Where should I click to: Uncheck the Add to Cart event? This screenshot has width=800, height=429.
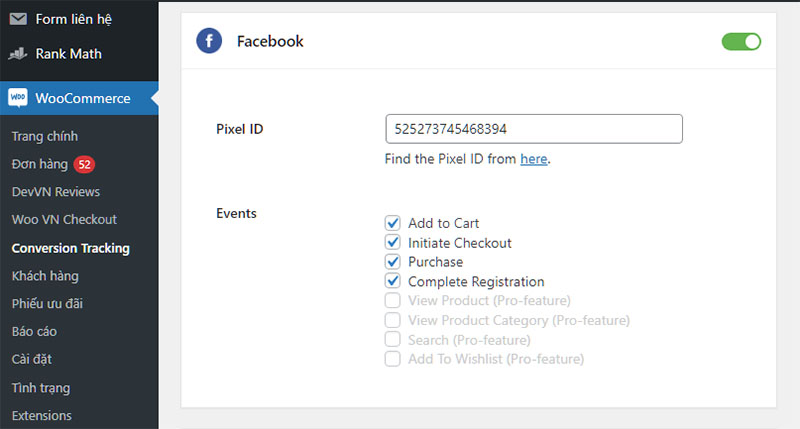tap(392, 223)
